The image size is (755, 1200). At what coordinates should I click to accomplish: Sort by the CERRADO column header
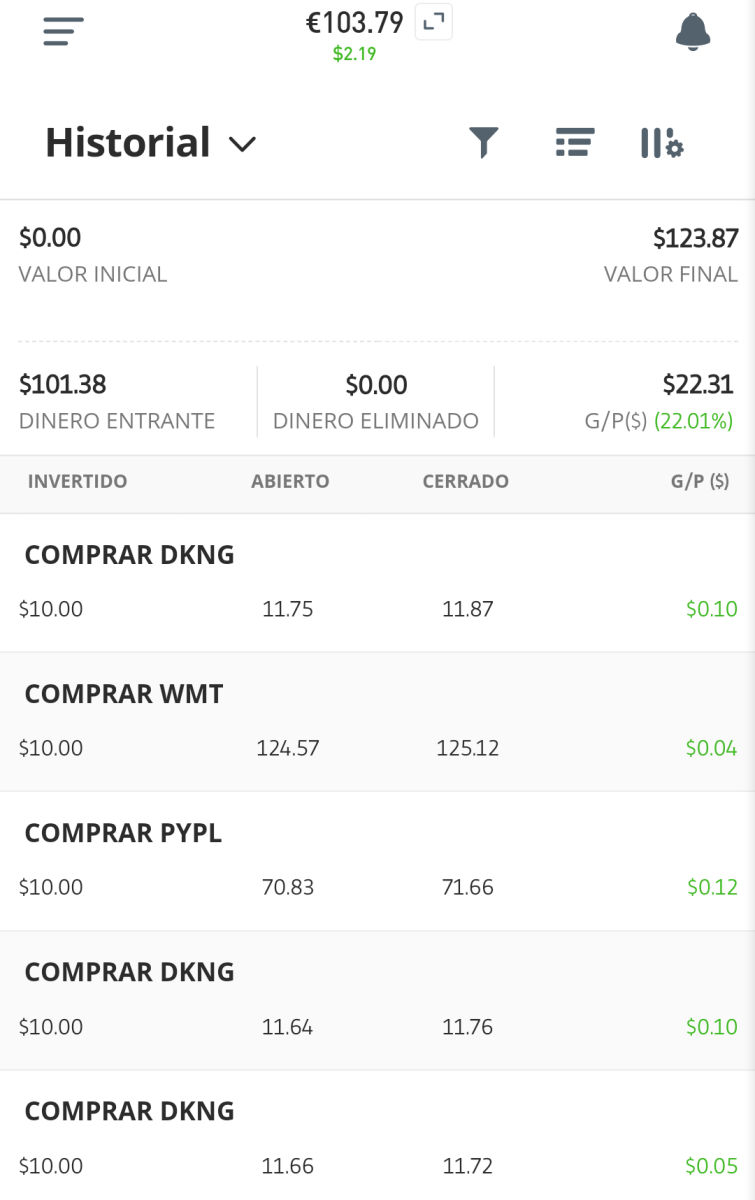(465, 481)
